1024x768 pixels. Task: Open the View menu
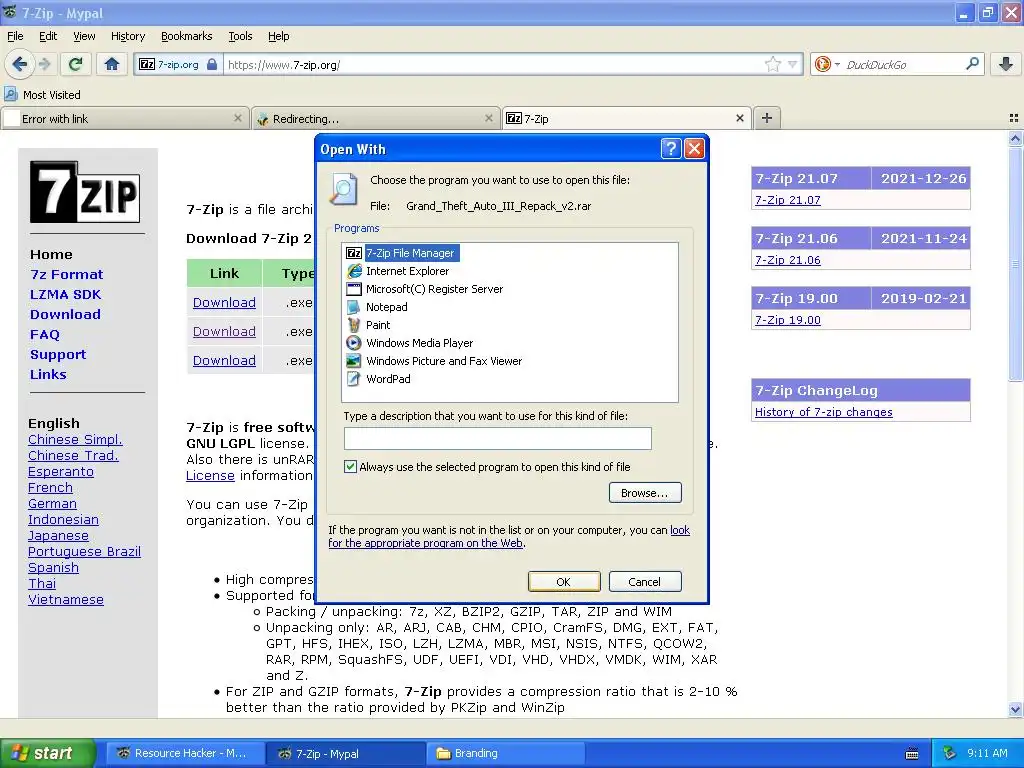pyautogui.click(x=84, y=36)
